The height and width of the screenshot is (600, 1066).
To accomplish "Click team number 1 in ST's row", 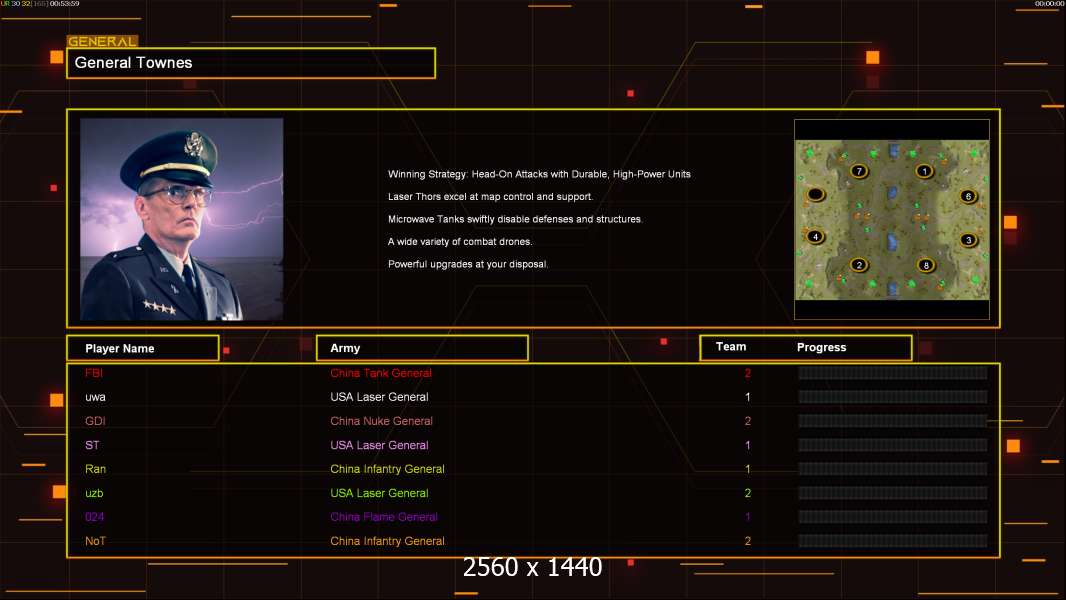I will (748, 445).
